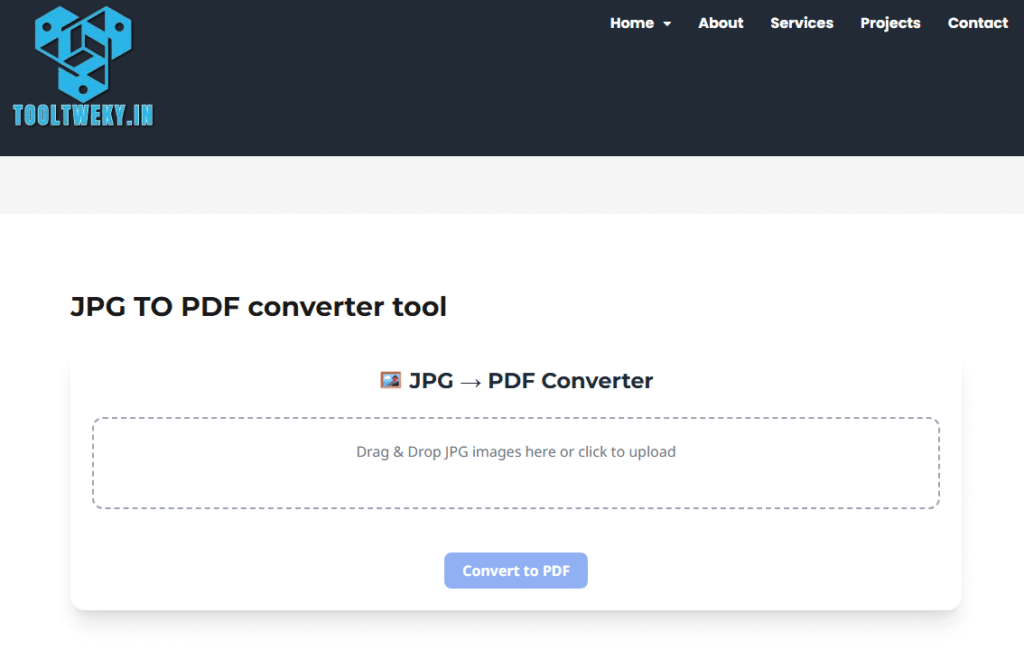The height and width of the screenshot is (659, 1024).
Task: Click the light gray banner strip below header
Action: [x=512, y=185]
